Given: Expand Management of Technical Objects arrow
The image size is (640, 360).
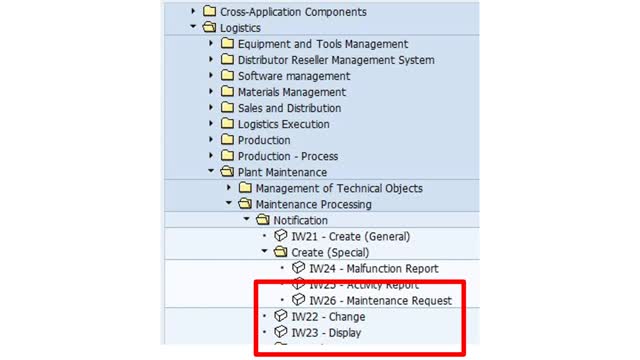Looking at the screenshot, I should (229, 187).
